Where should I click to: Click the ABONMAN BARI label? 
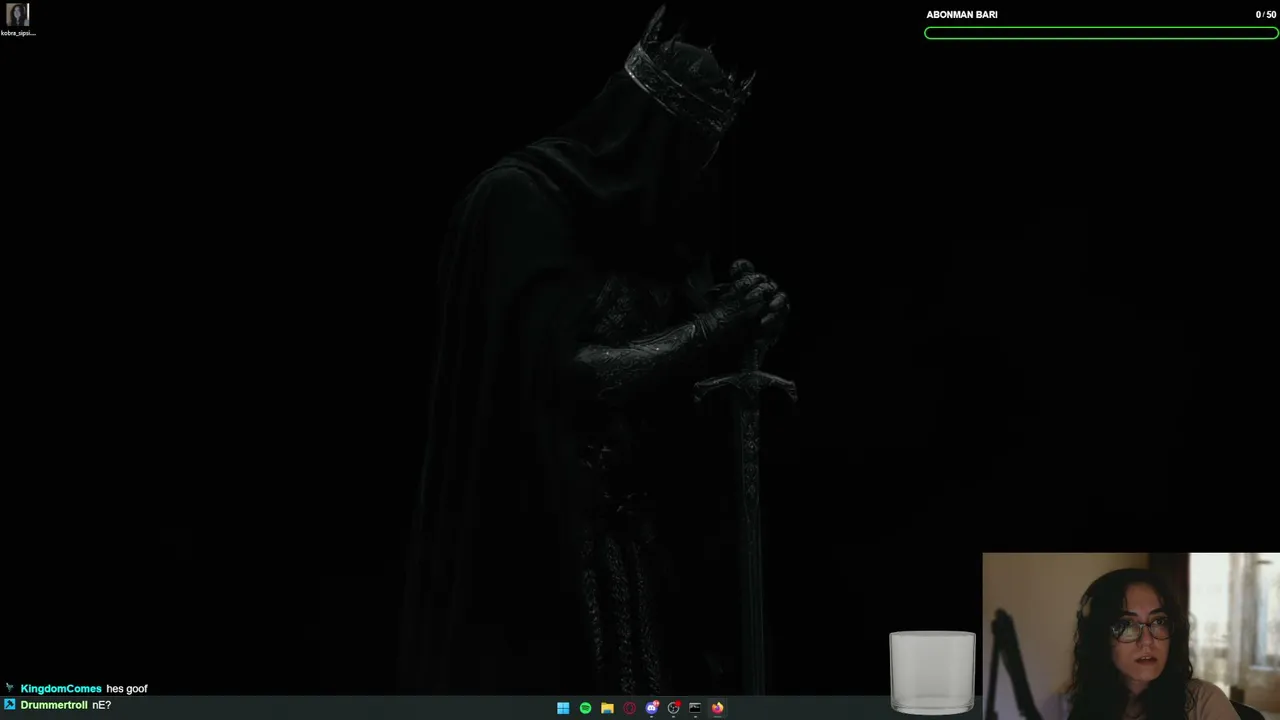coord(962,15)
